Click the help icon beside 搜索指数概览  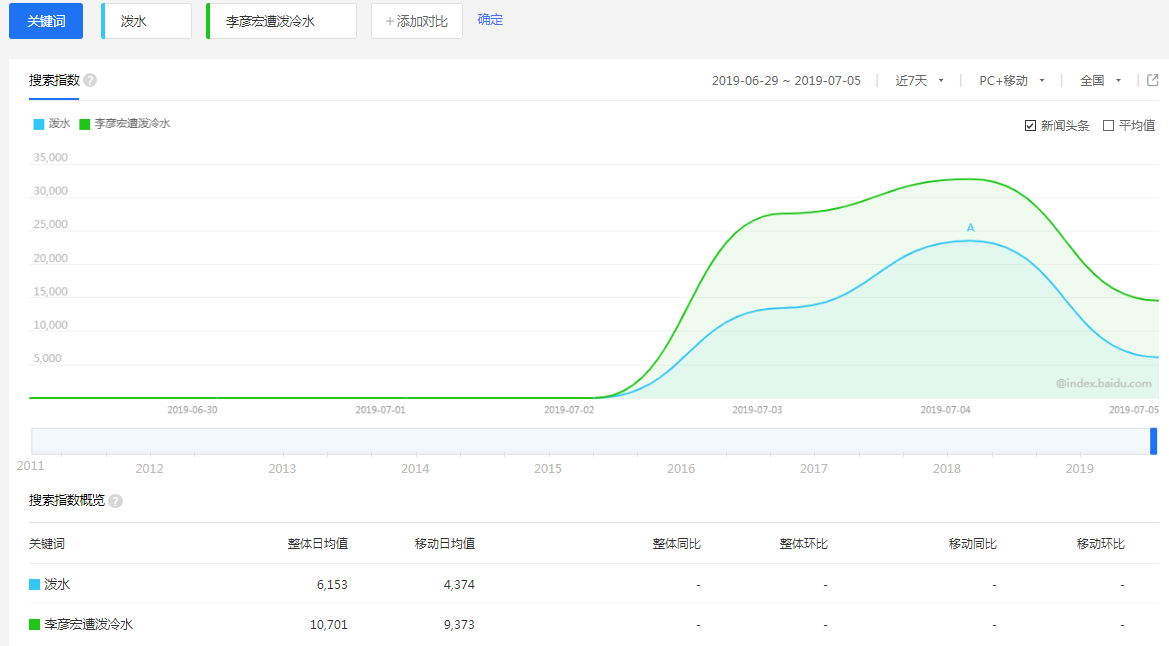pos(115,501)
